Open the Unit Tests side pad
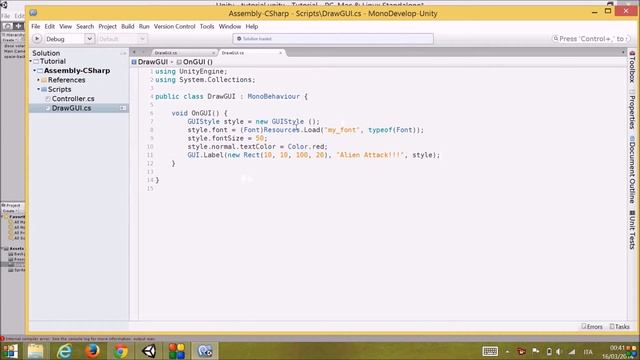Image resolution: width=640 pixels, height=360 pixels. [x=632, y=230]
